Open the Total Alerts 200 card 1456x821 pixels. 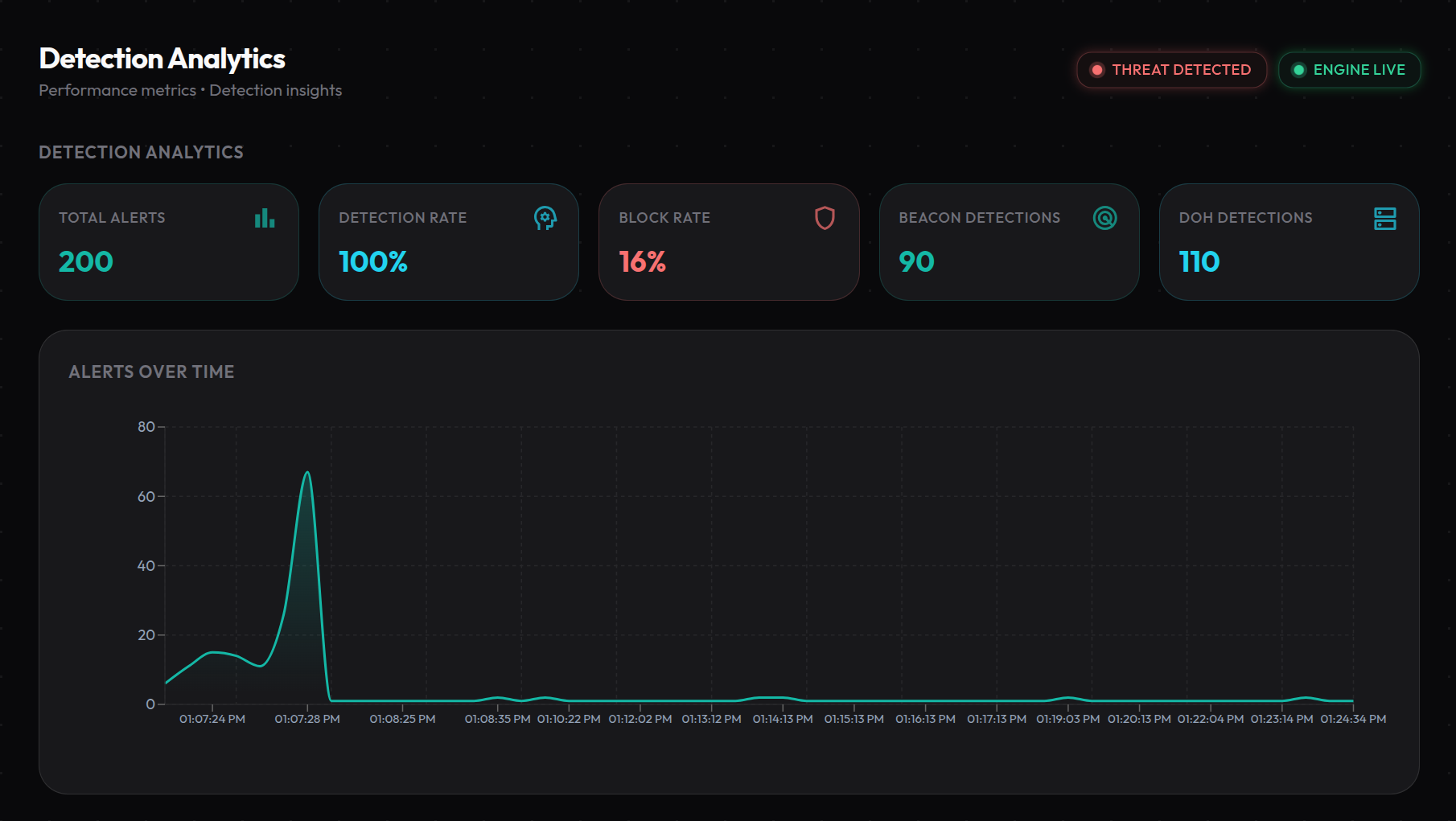(169, 242)
